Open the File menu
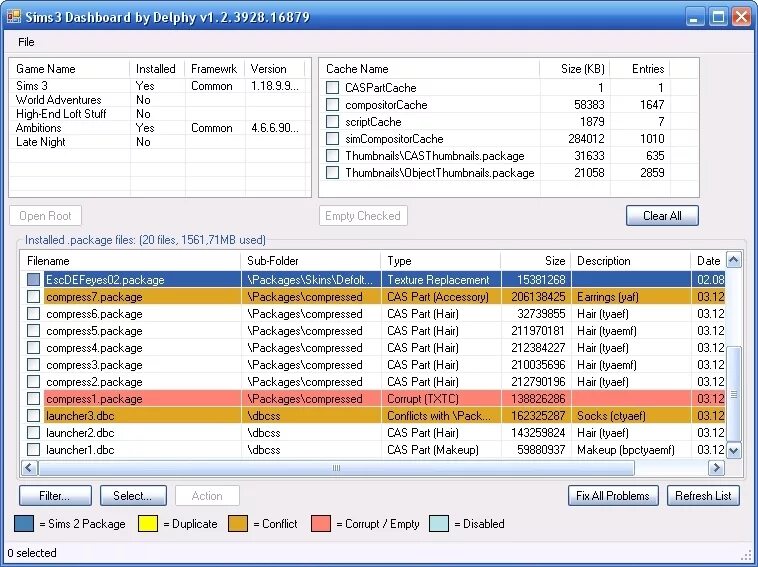758x567 pixels. (x=26, y=42)
